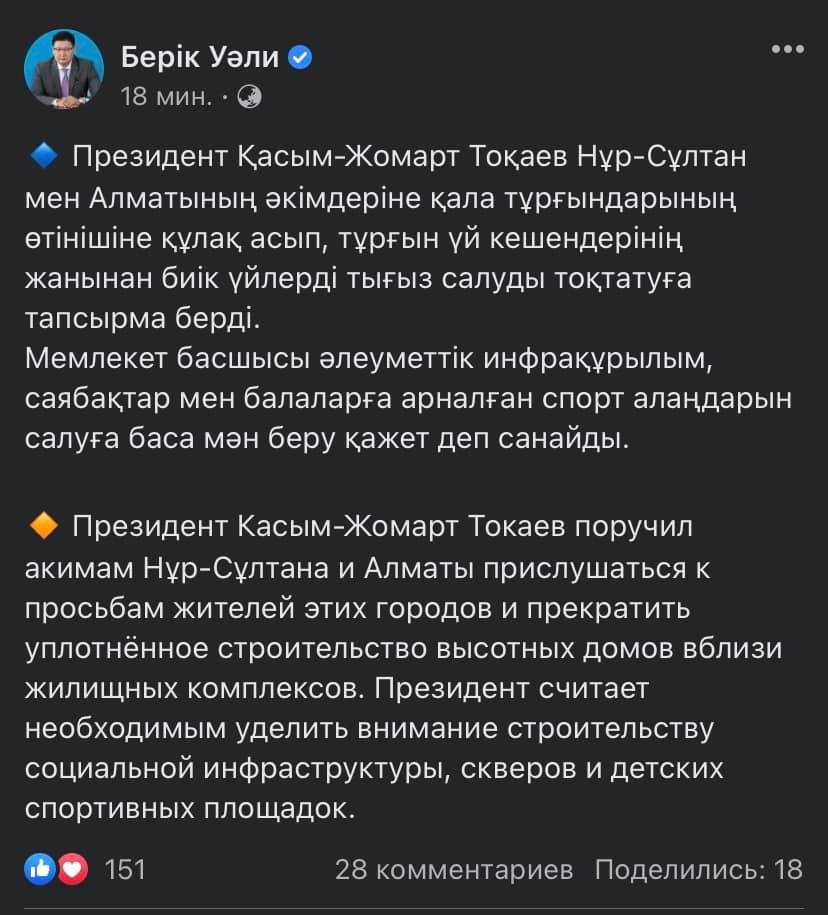Click the "18 мин." post timestamp
Screen dimensions: 828x915
click(165, 97)
